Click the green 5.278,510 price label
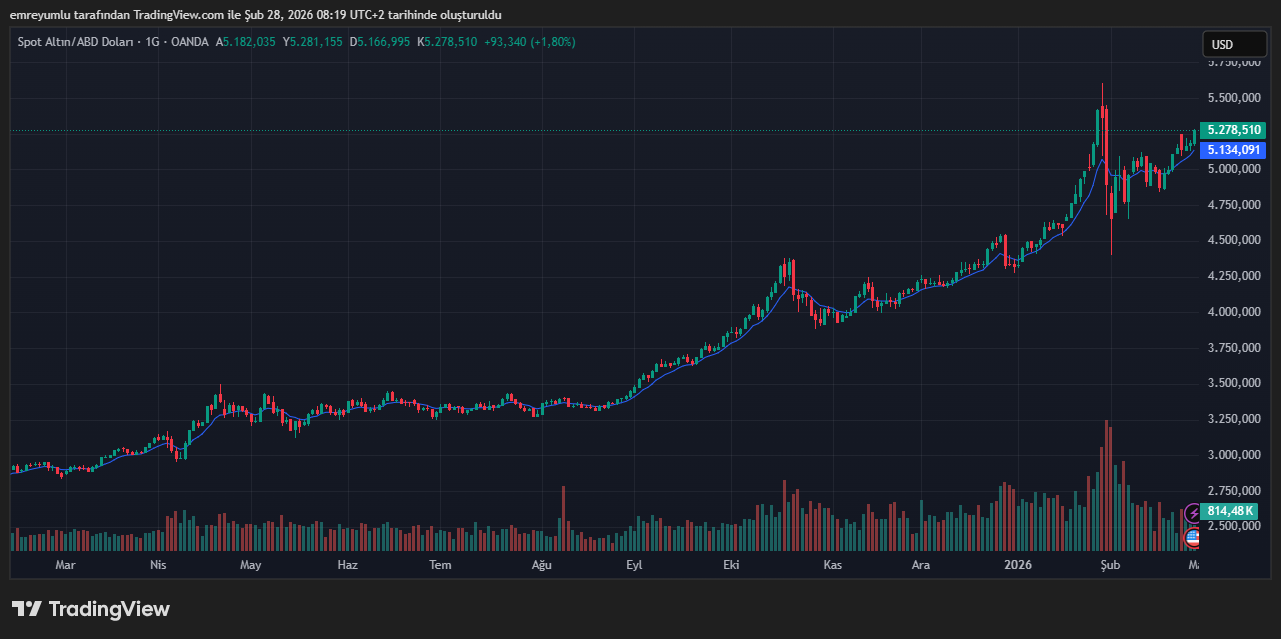The image size is (1281, 639). [x=1233, y=131]
